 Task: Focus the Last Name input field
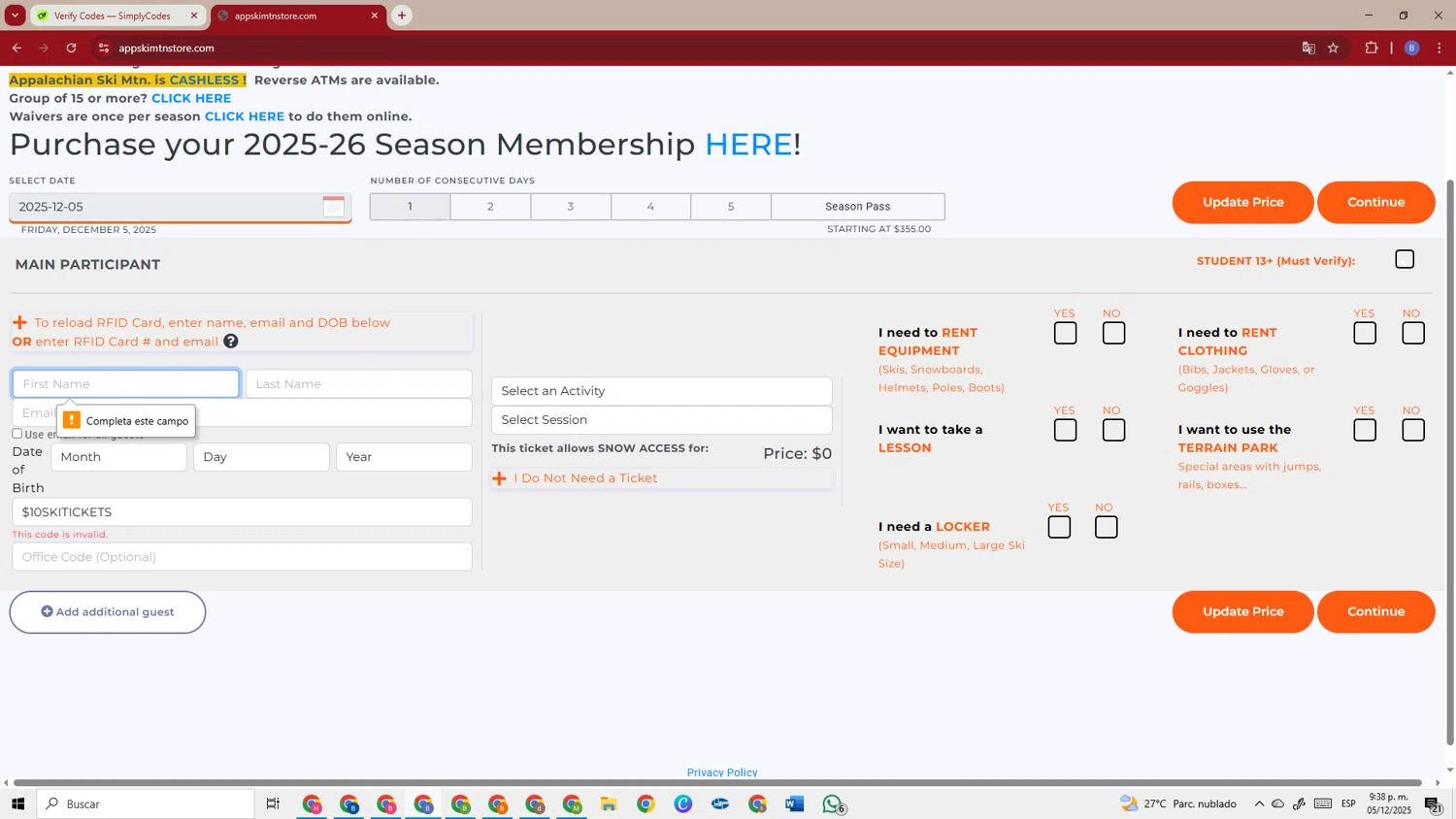[x=359, y=384]
